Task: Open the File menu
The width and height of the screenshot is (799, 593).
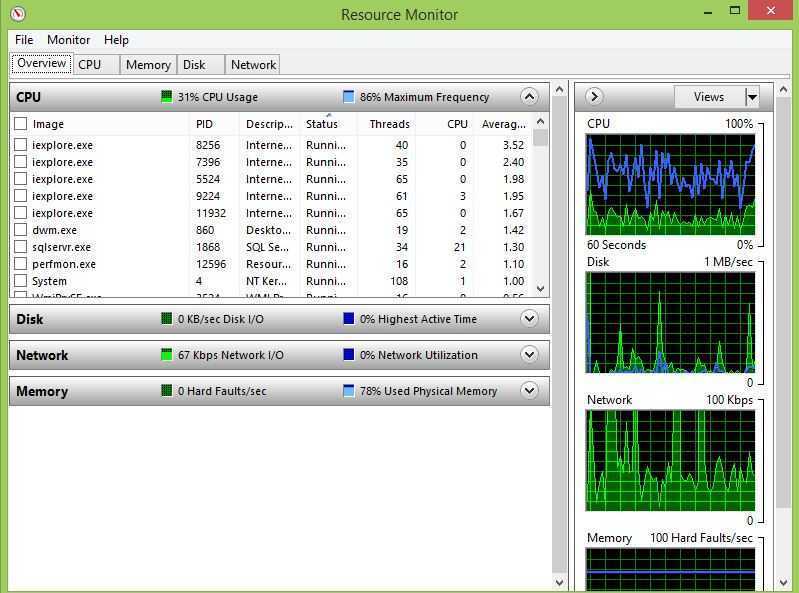Action: pos(24,40)
